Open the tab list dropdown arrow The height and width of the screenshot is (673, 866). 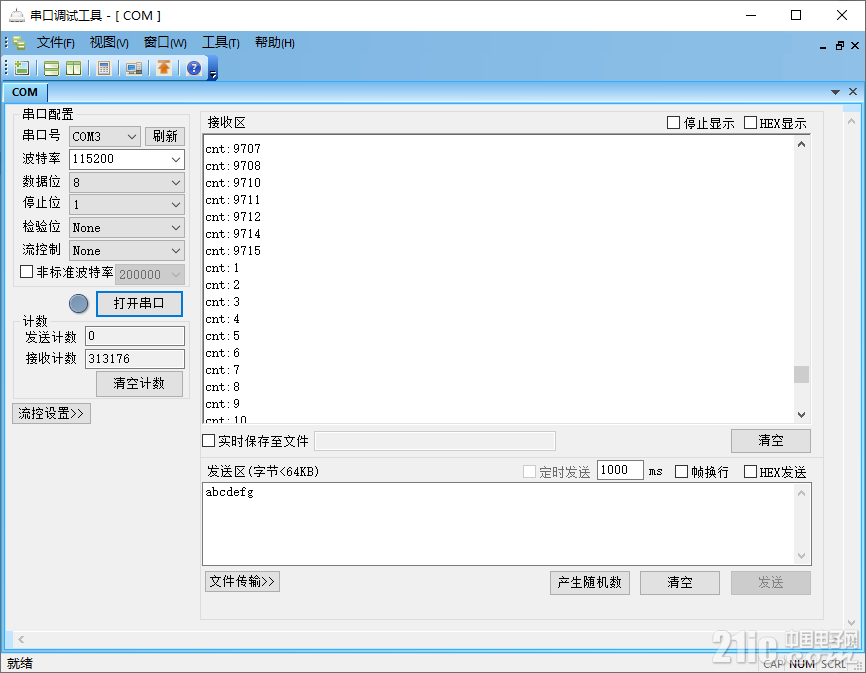835,92
